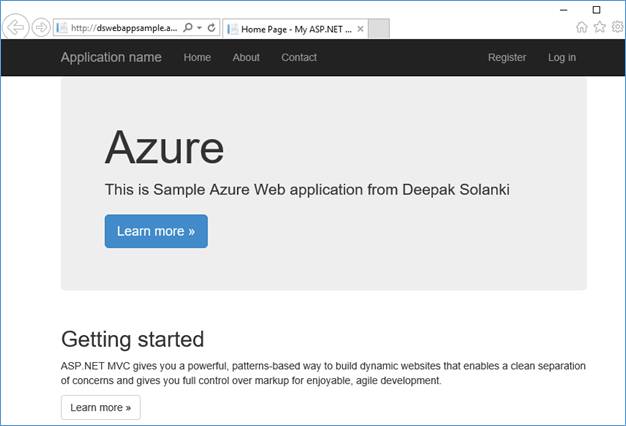Click the search magnifier icon in address bar

pos(187,28)
